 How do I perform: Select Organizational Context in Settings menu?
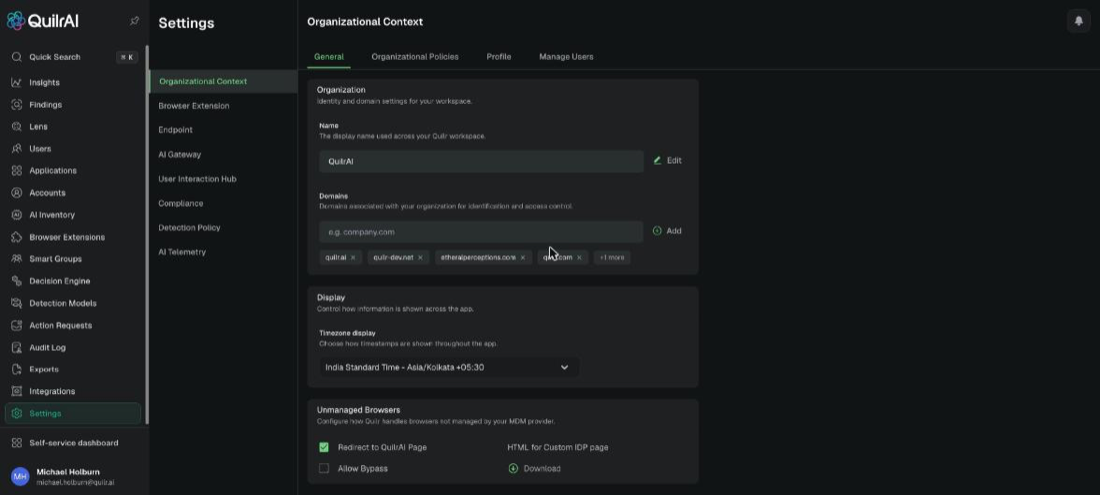pyautogui.click(x=223, y=81)
